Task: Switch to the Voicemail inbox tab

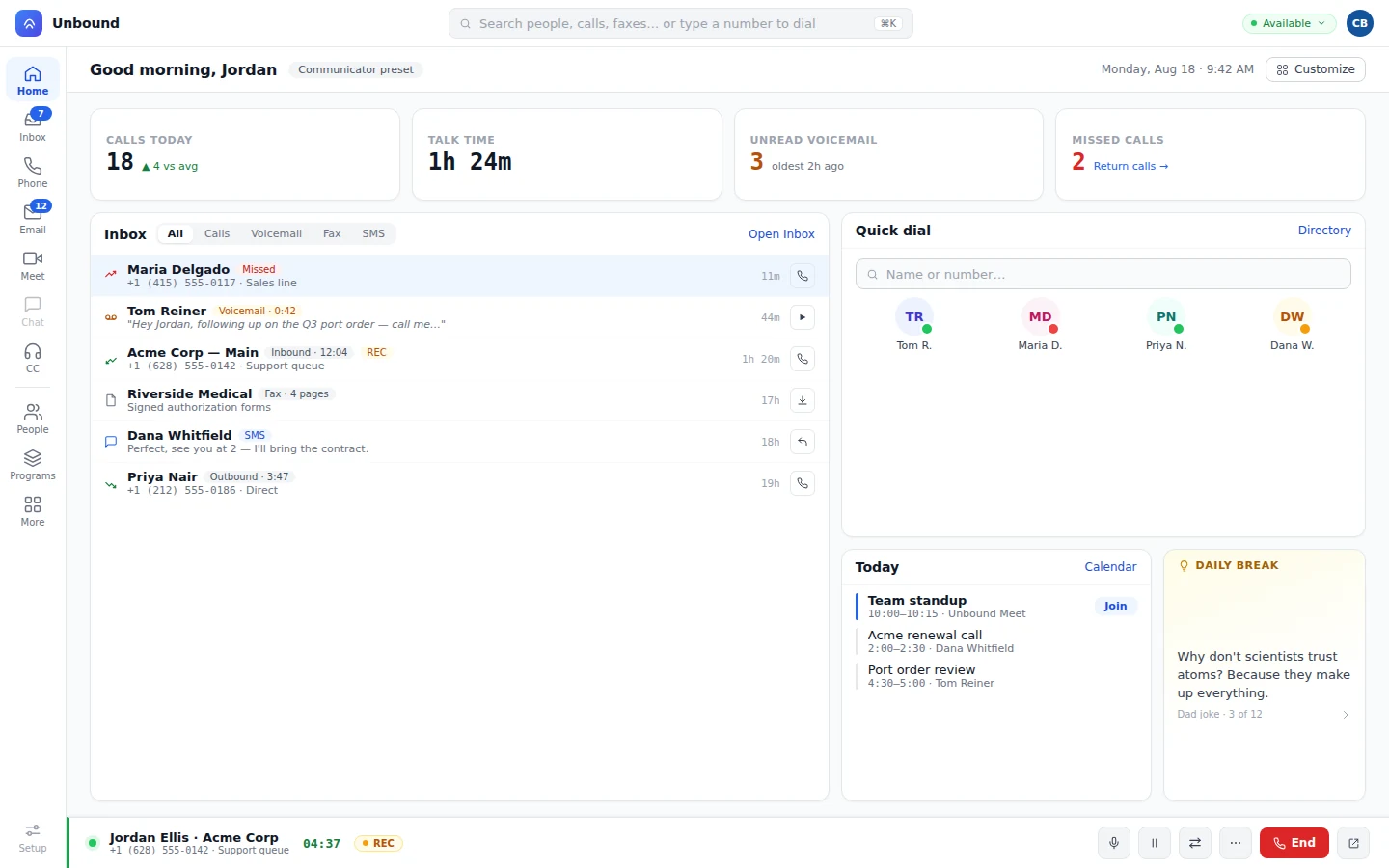Action: click(276, 233)
